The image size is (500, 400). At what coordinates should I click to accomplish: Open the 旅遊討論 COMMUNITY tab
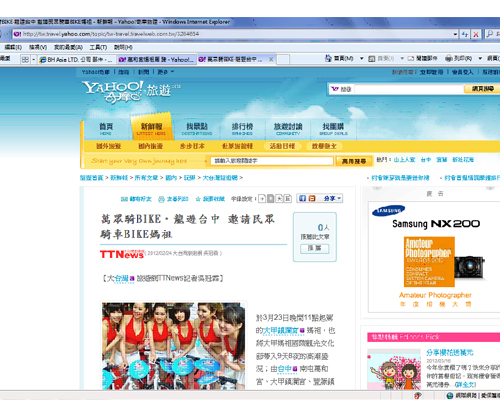click(x=288, y=129)
